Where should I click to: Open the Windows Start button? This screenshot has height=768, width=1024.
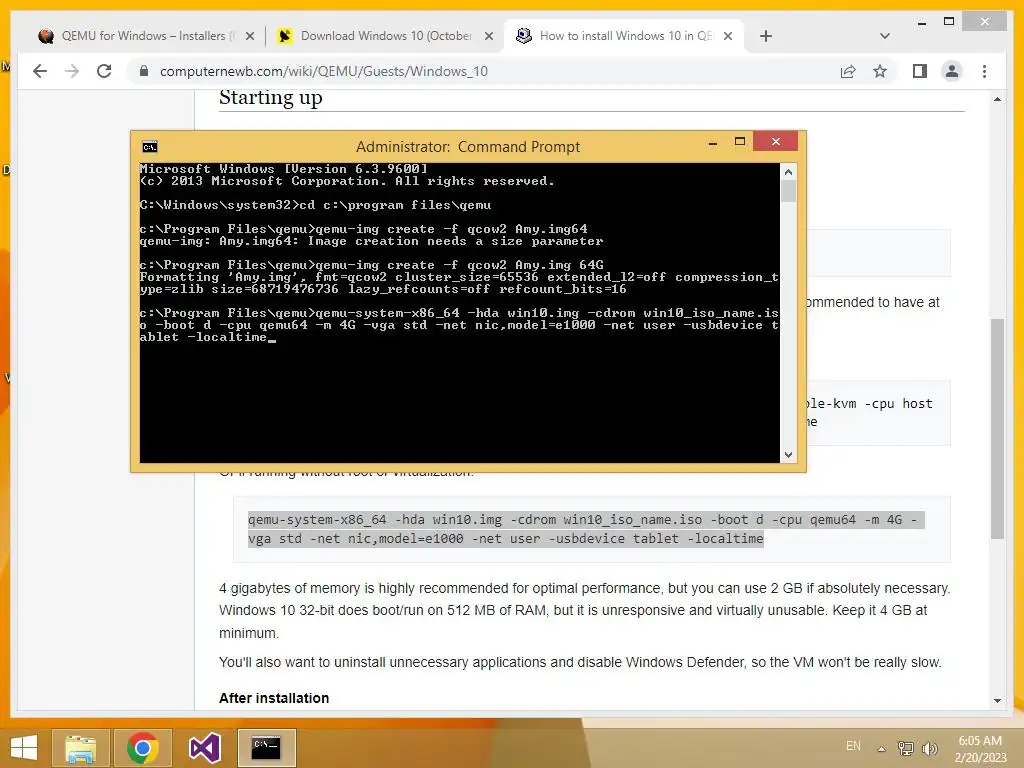click(24, 748)
